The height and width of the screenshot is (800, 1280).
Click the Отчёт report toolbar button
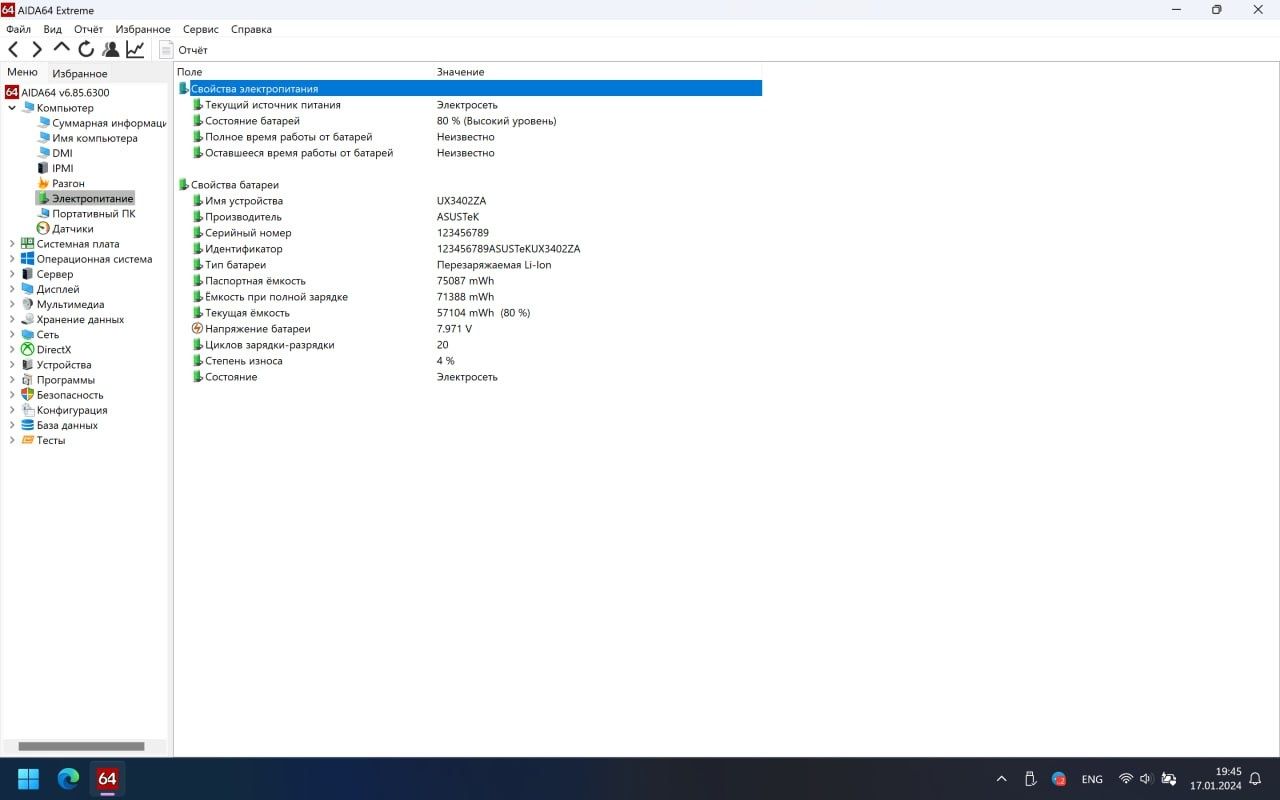[184, 49]
